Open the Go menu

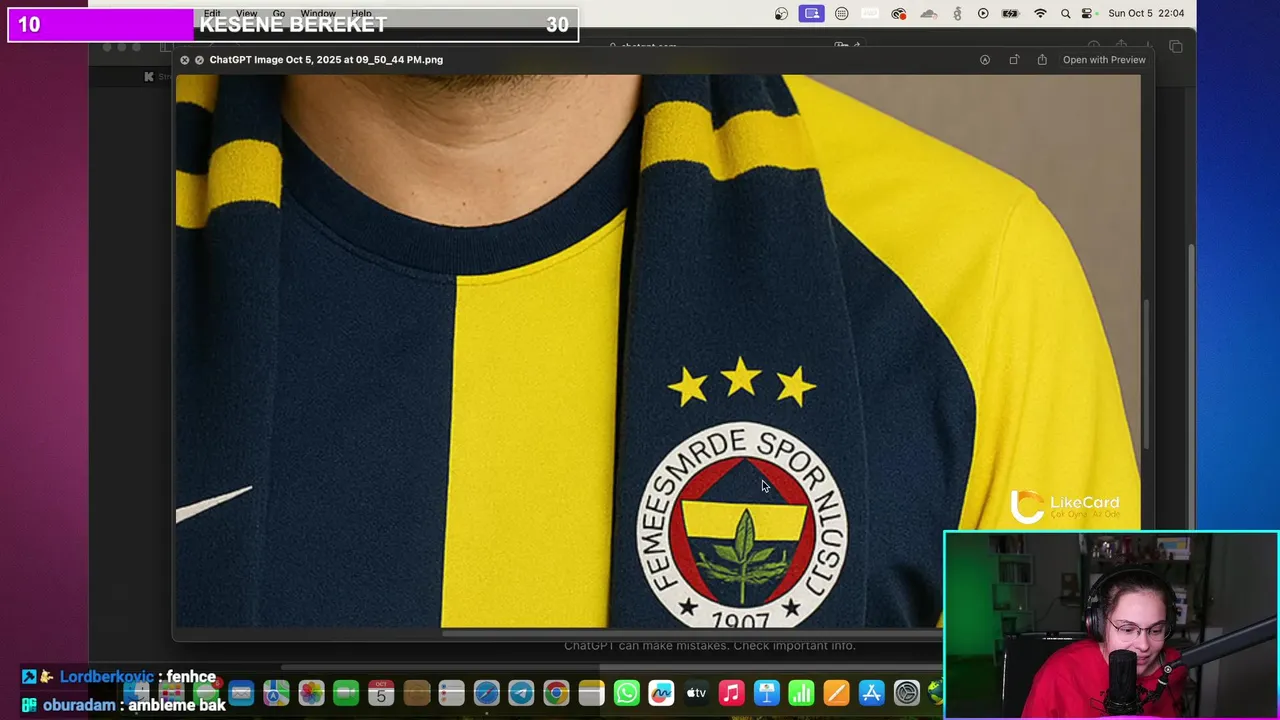(x=279, y=14)
